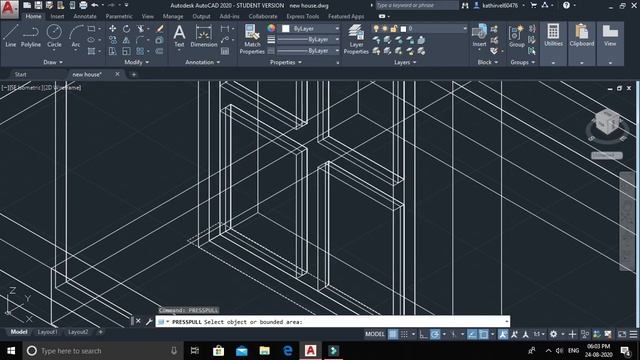640x360 pixels.
Task: Click the Move tool icon
Action: (x=112, y=29)
